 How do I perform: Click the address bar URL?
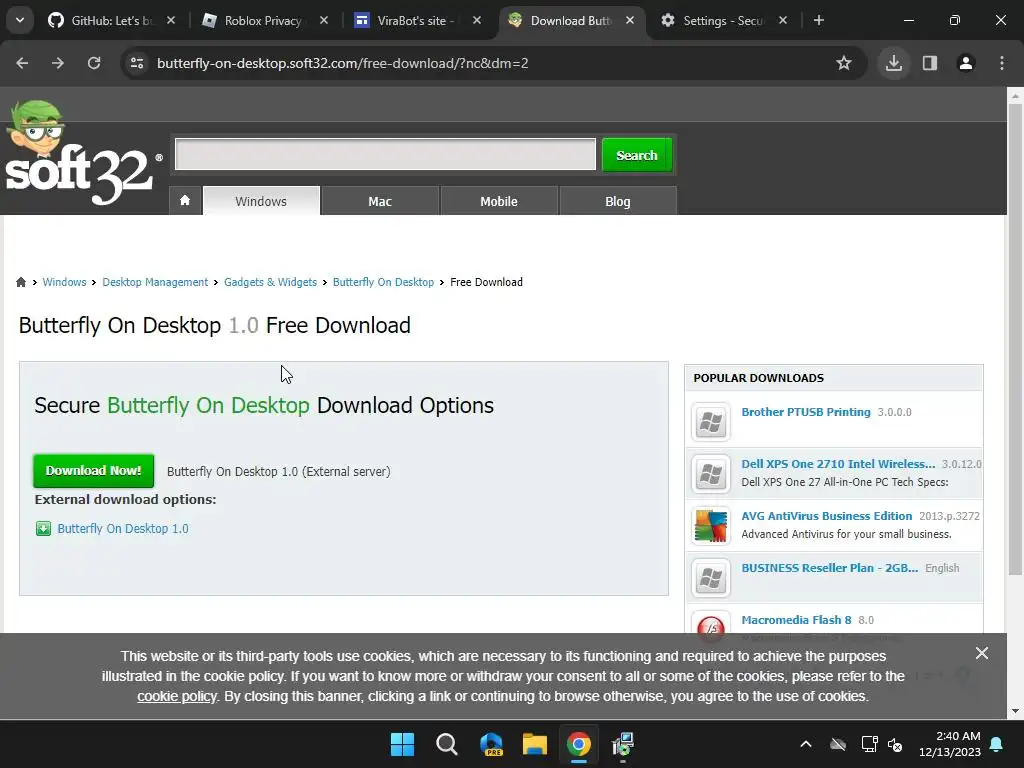click(x=342, y=63)
